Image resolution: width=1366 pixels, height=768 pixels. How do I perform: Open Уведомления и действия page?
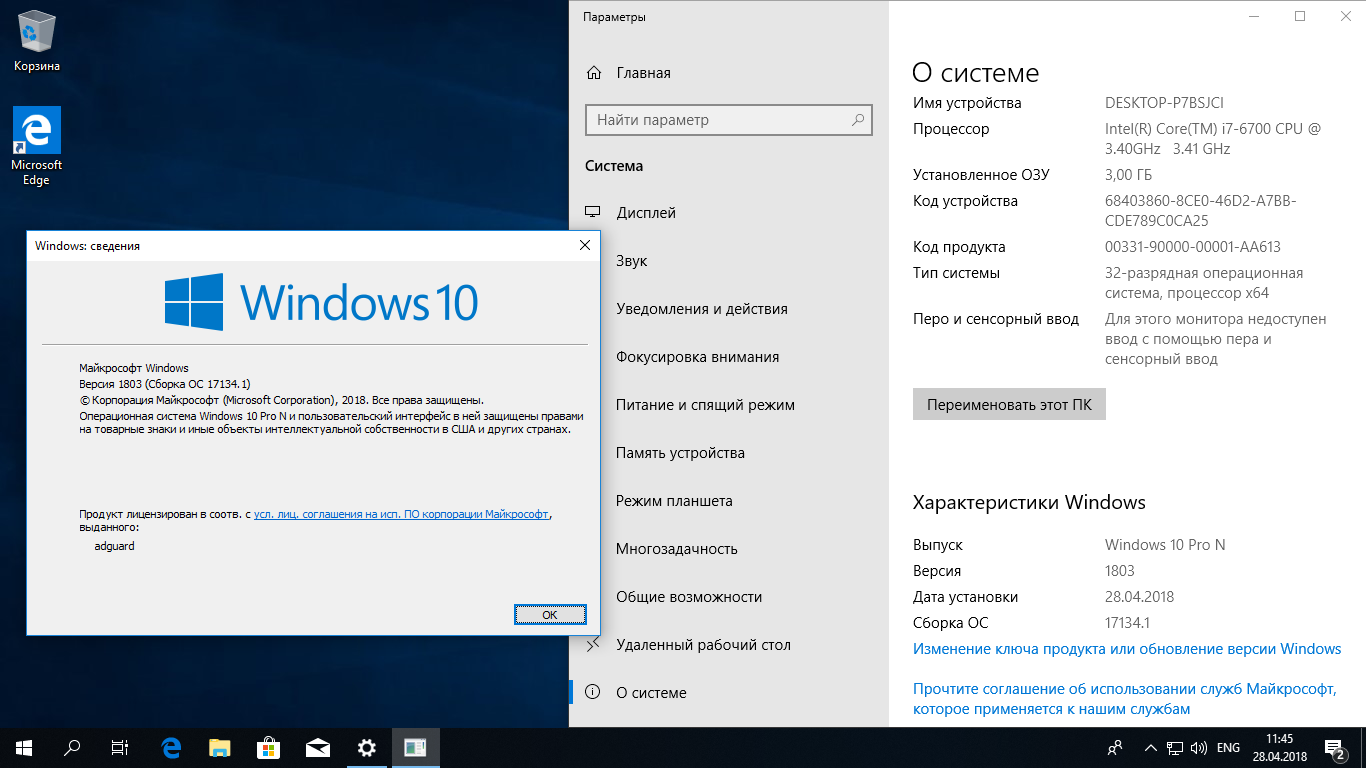[x=728, y=309]
